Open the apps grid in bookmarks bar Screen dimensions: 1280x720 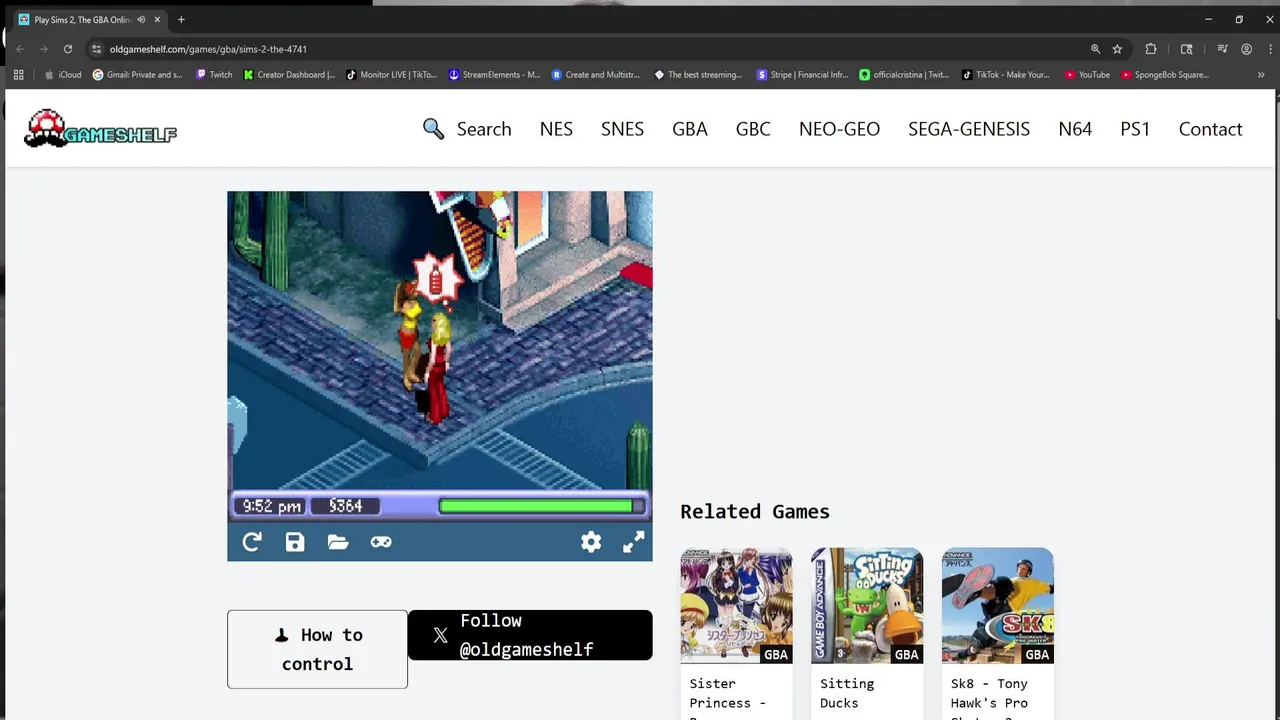[18, 75]
